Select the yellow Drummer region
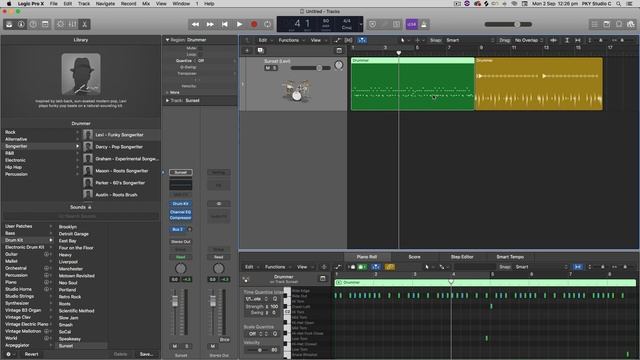The image size is (640, 360). pyautogui.click(x=539, y=84)
